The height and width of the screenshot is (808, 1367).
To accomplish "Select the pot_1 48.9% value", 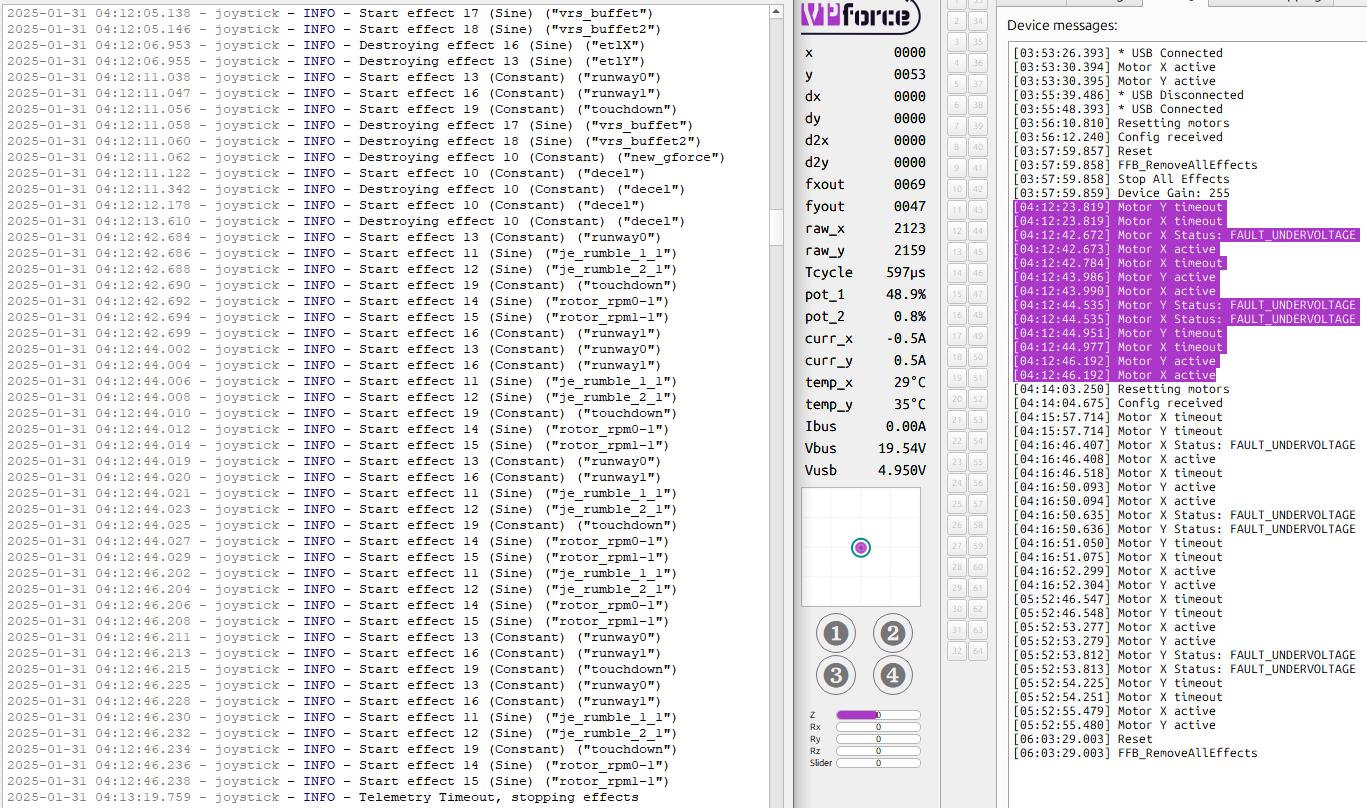I will tap(865, 294).
